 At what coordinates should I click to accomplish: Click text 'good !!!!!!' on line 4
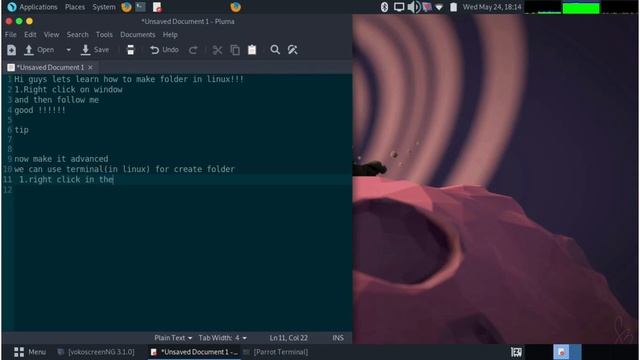pos(40,110)
